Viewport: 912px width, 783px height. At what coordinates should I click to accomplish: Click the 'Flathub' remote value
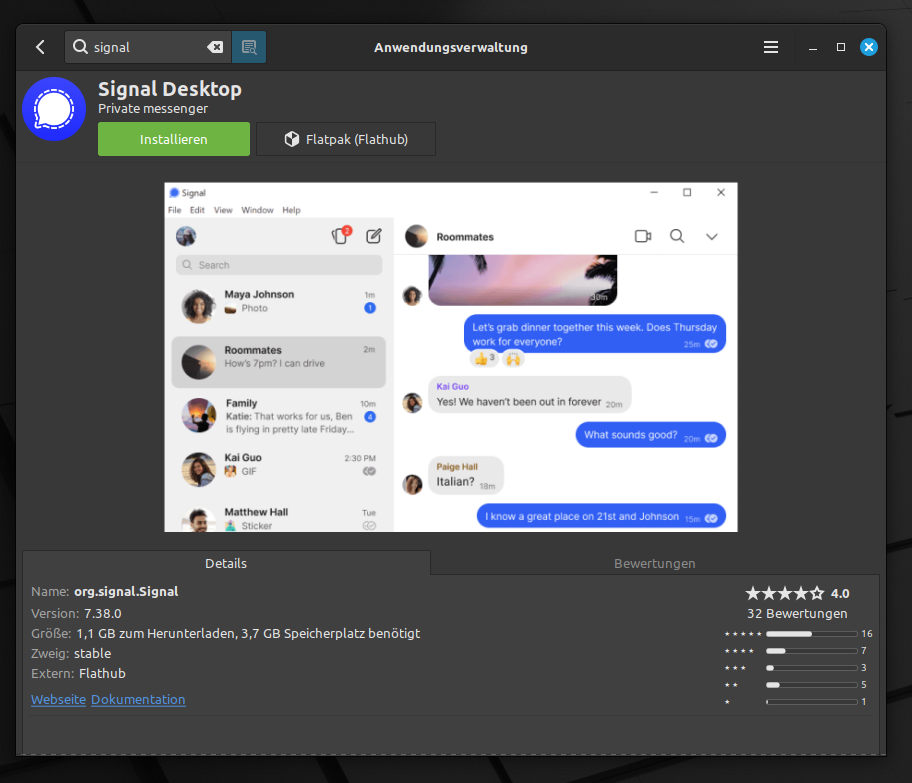(102, 674)
